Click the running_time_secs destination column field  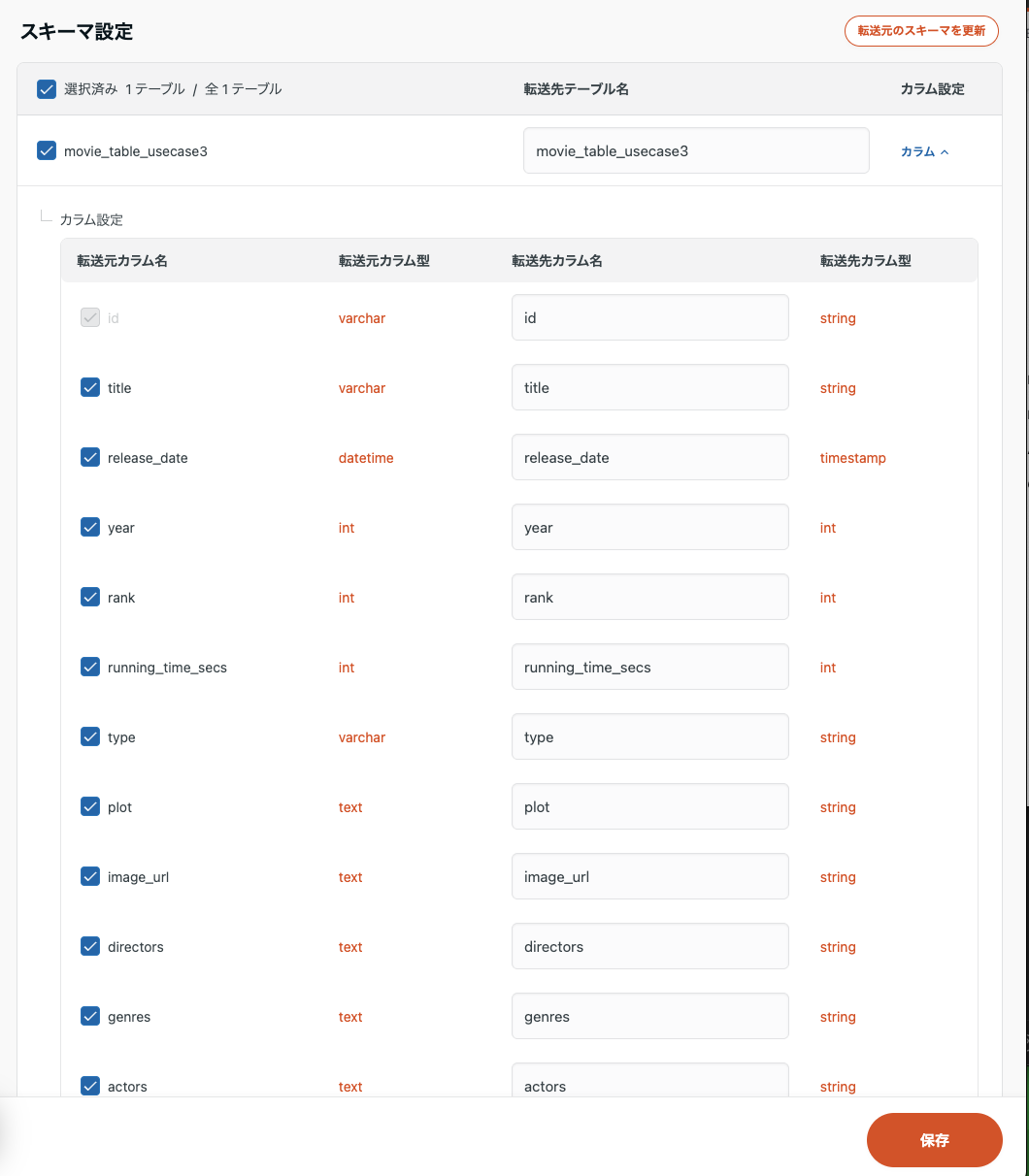(x=650, y=667)
